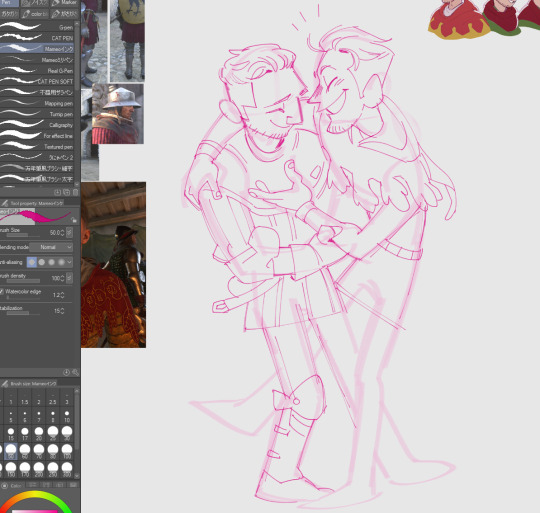Viewport: 540px width, 513px height.
Task: Click the brush stroke preview in Tool property
Action: 34,217
